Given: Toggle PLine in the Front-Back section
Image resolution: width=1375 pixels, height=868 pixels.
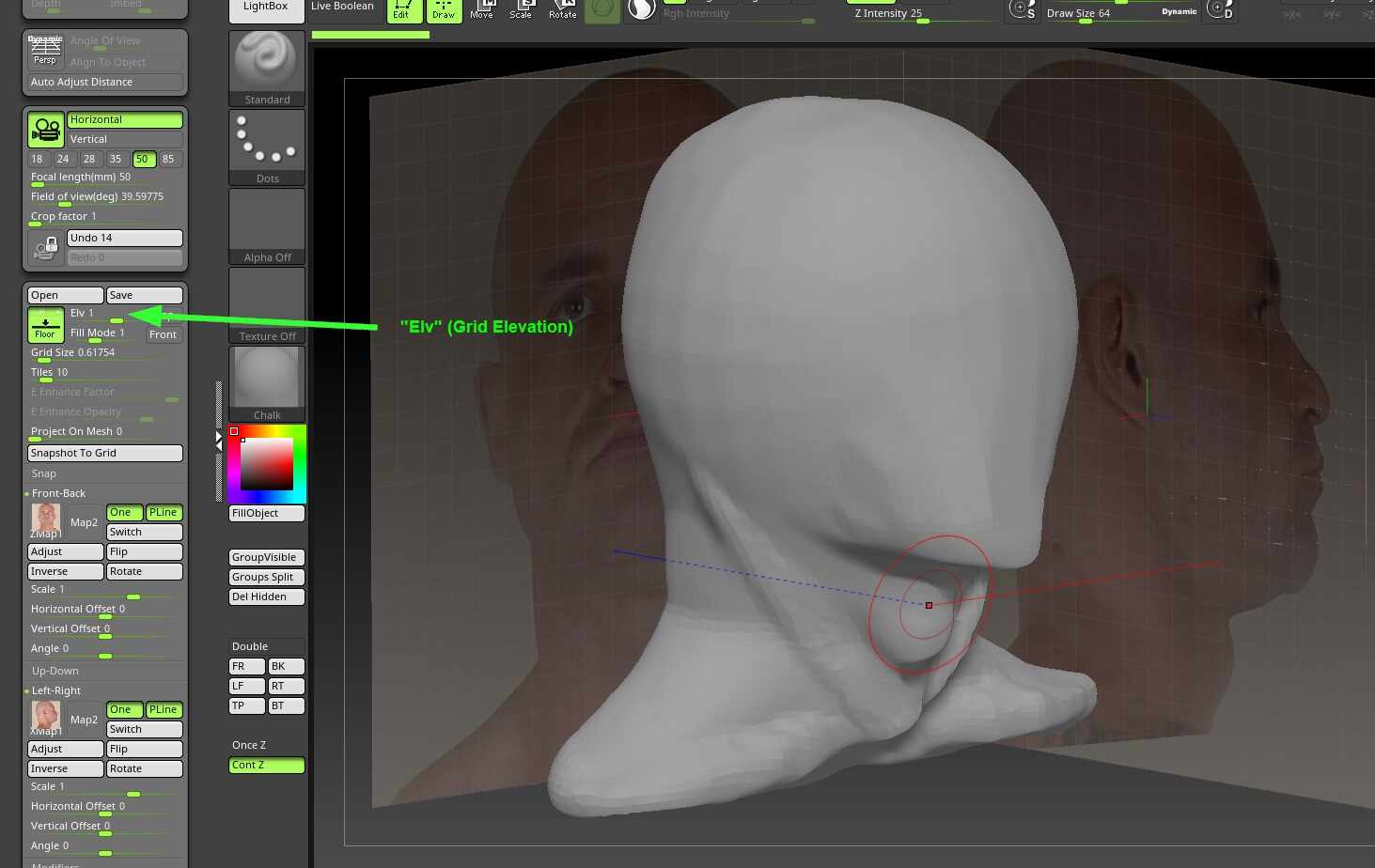Looking at the screenshot, I should 164,512.
